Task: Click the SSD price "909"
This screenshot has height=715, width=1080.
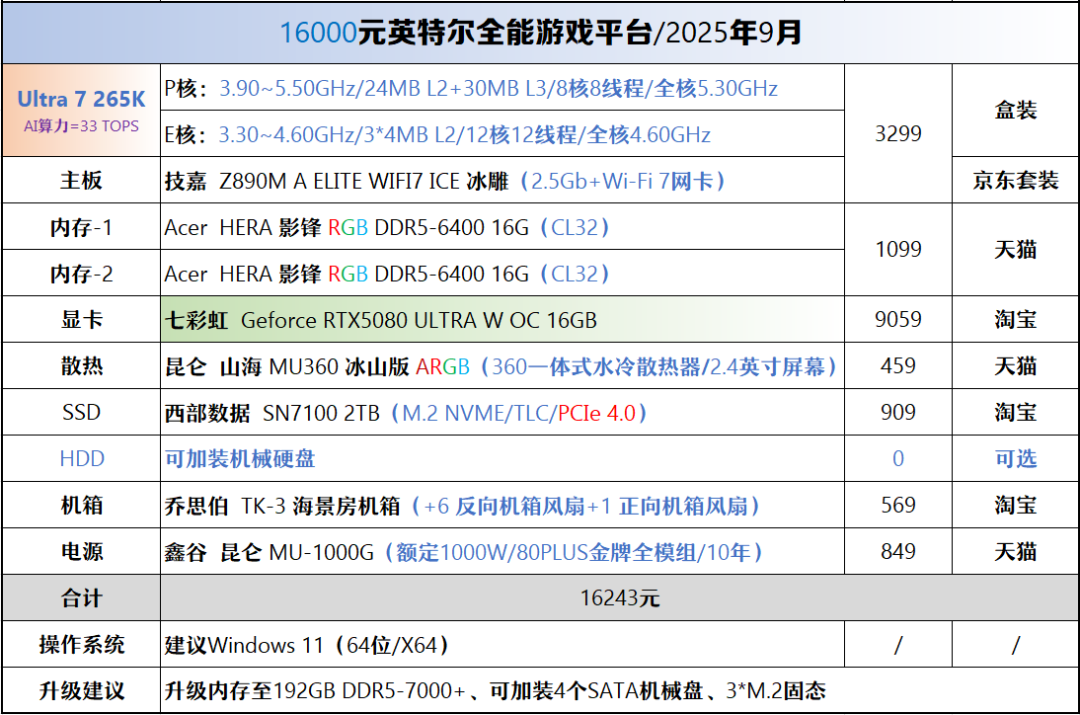Action: point(898,413)
